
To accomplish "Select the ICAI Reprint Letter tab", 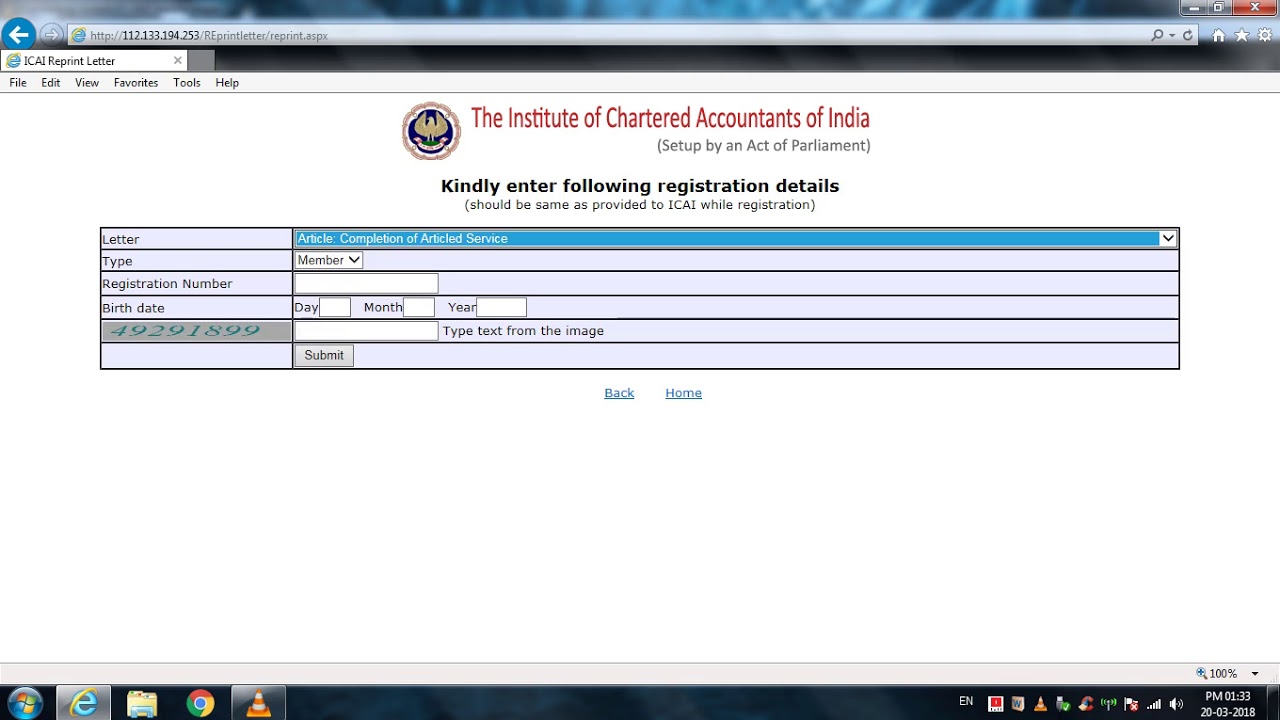I will tap(94, 61).
